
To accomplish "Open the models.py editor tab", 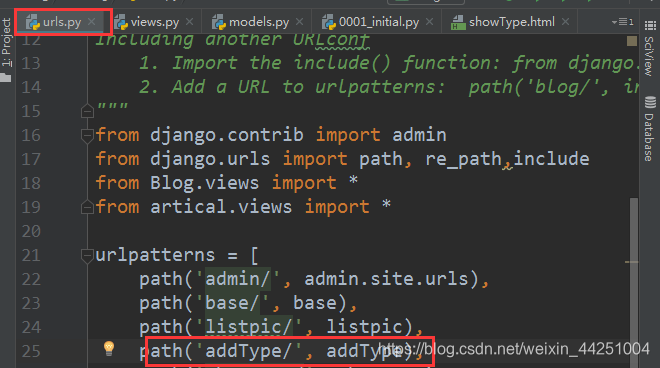I will click(258, 22).
